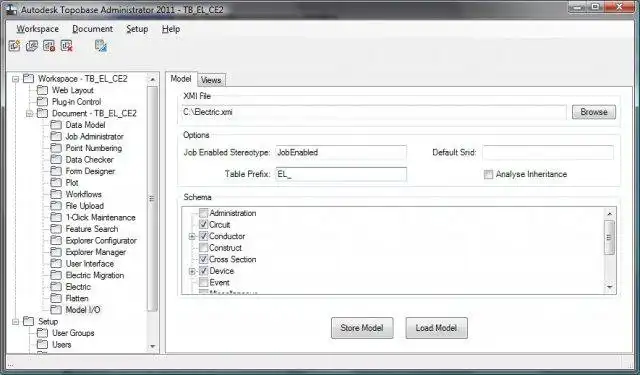The height and width of the screenshot is (375, 640).
Task: Expand the Conductor schema node
Action: (x=192, y=236)
